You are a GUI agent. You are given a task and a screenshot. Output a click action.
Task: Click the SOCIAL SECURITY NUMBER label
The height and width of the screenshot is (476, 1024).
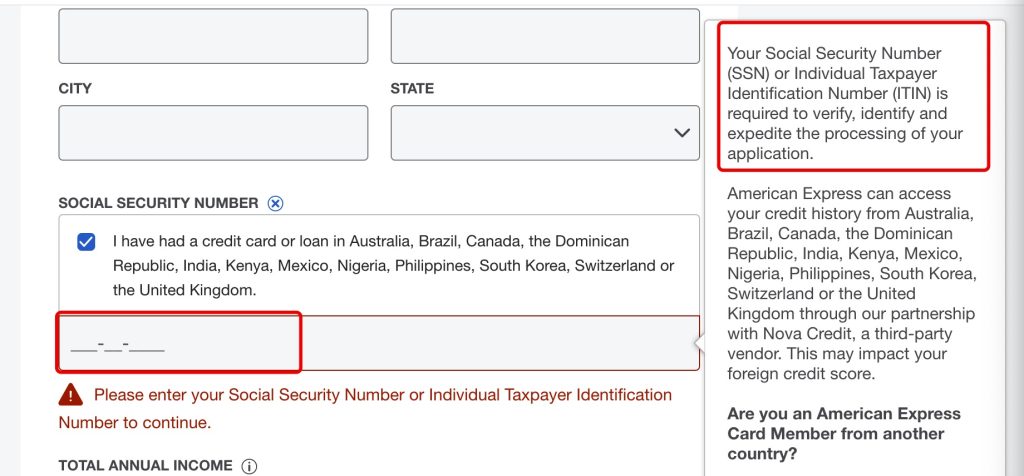[158, 203]
